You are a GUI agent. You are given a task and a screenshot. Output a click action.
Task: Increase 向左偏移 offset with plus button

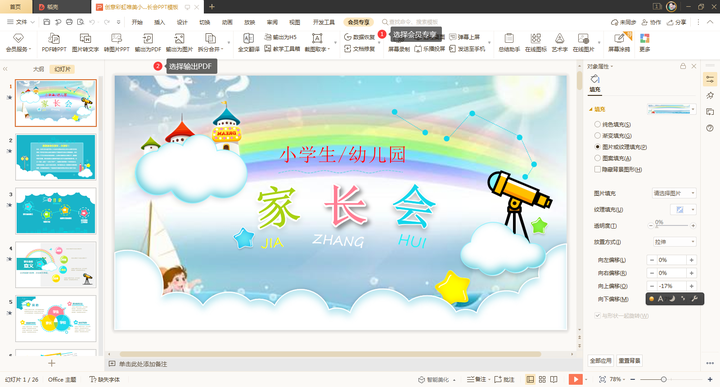692,260
